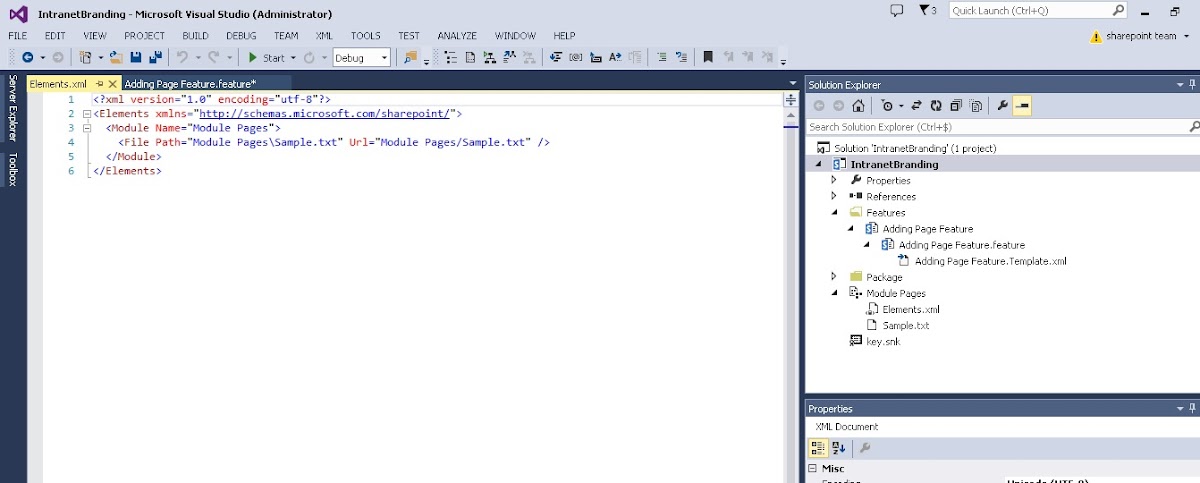This screenshot has width=1200, height=483.
Task: Click the Comment Out Selection icon
Action: point(661,57)
